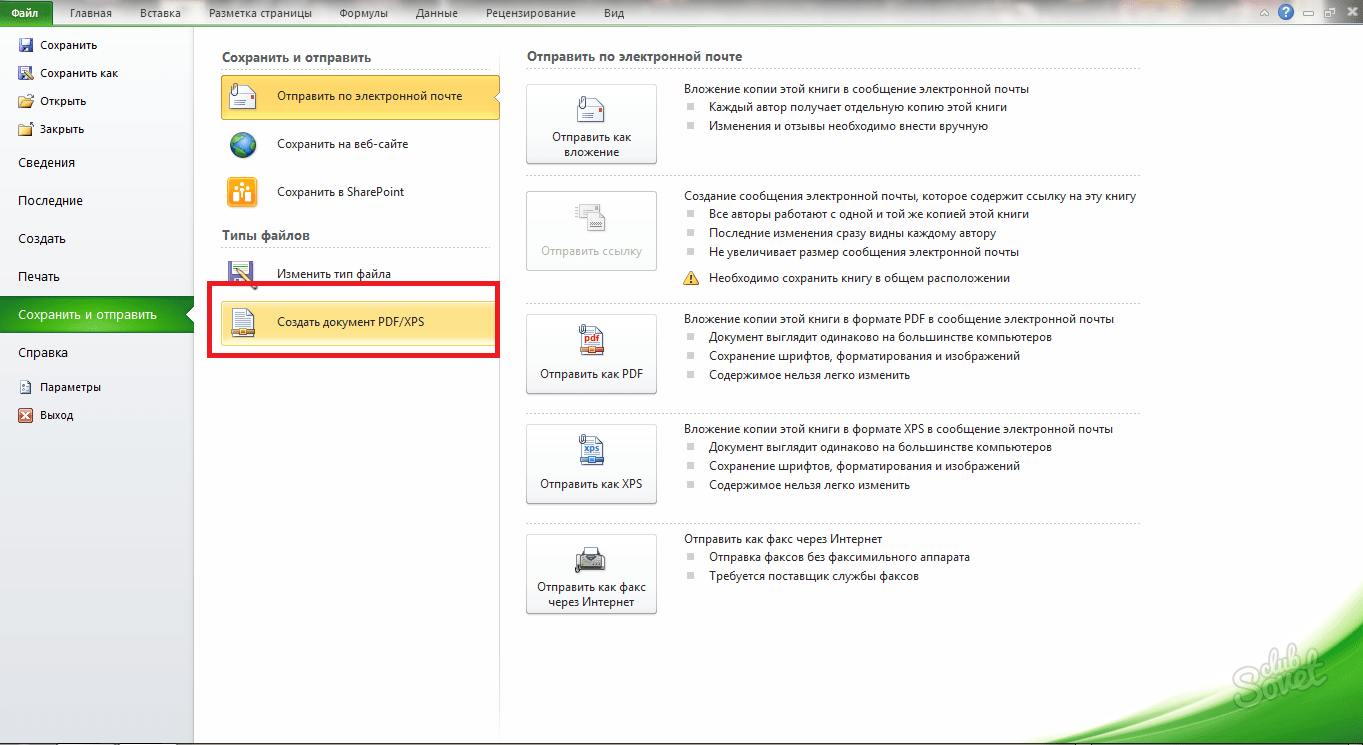Open the Файл (File) tab

click(25, 13)
